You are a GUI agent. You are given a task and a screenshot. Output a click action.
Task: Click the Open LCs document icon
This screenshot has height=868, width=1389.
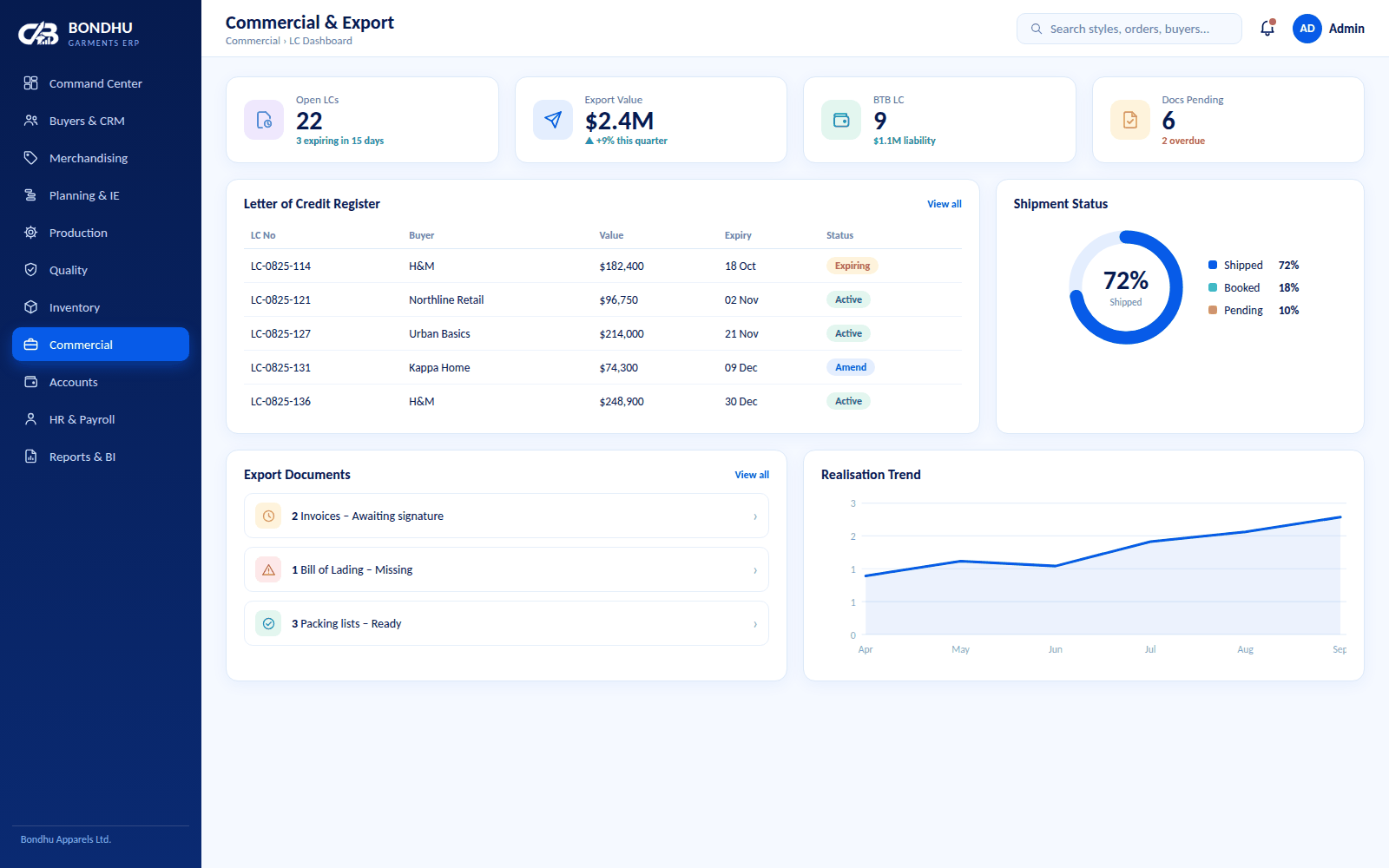[264, 120]
